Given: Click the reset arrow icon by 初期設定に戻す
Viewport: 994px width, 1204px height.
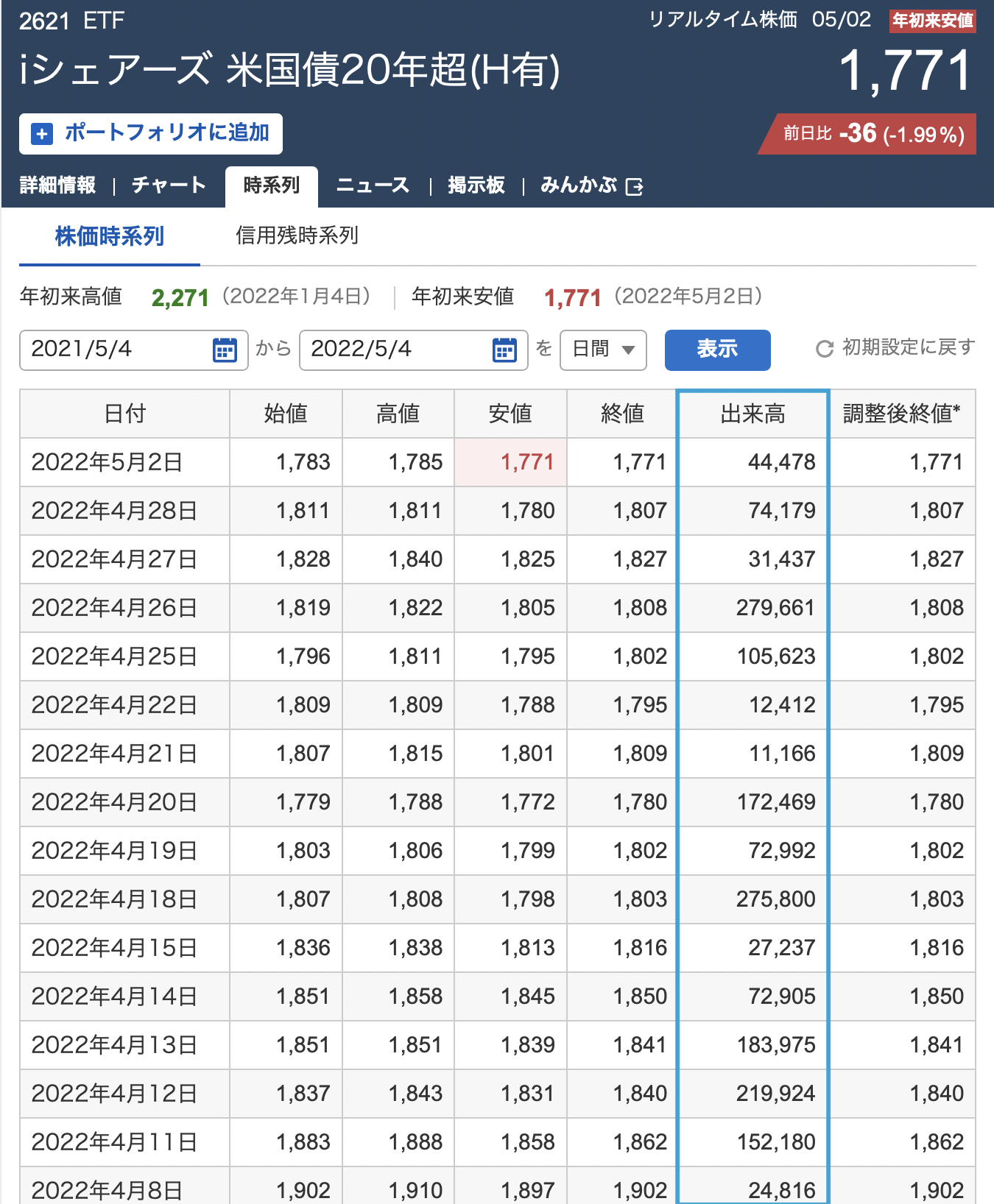Looking at the screenshot, I should pos(825,349).
